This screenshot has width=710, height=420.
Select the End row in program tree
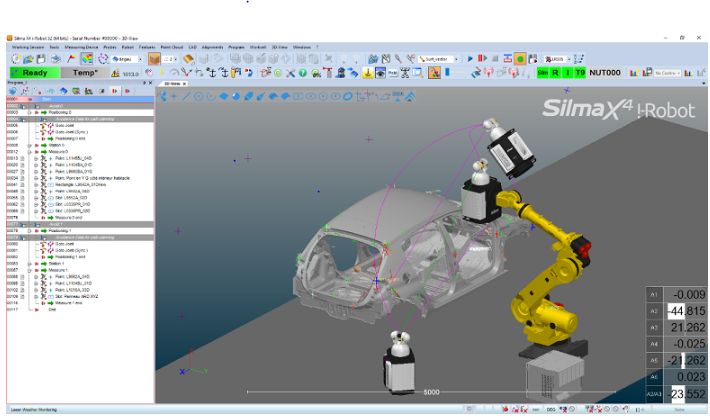80,310
